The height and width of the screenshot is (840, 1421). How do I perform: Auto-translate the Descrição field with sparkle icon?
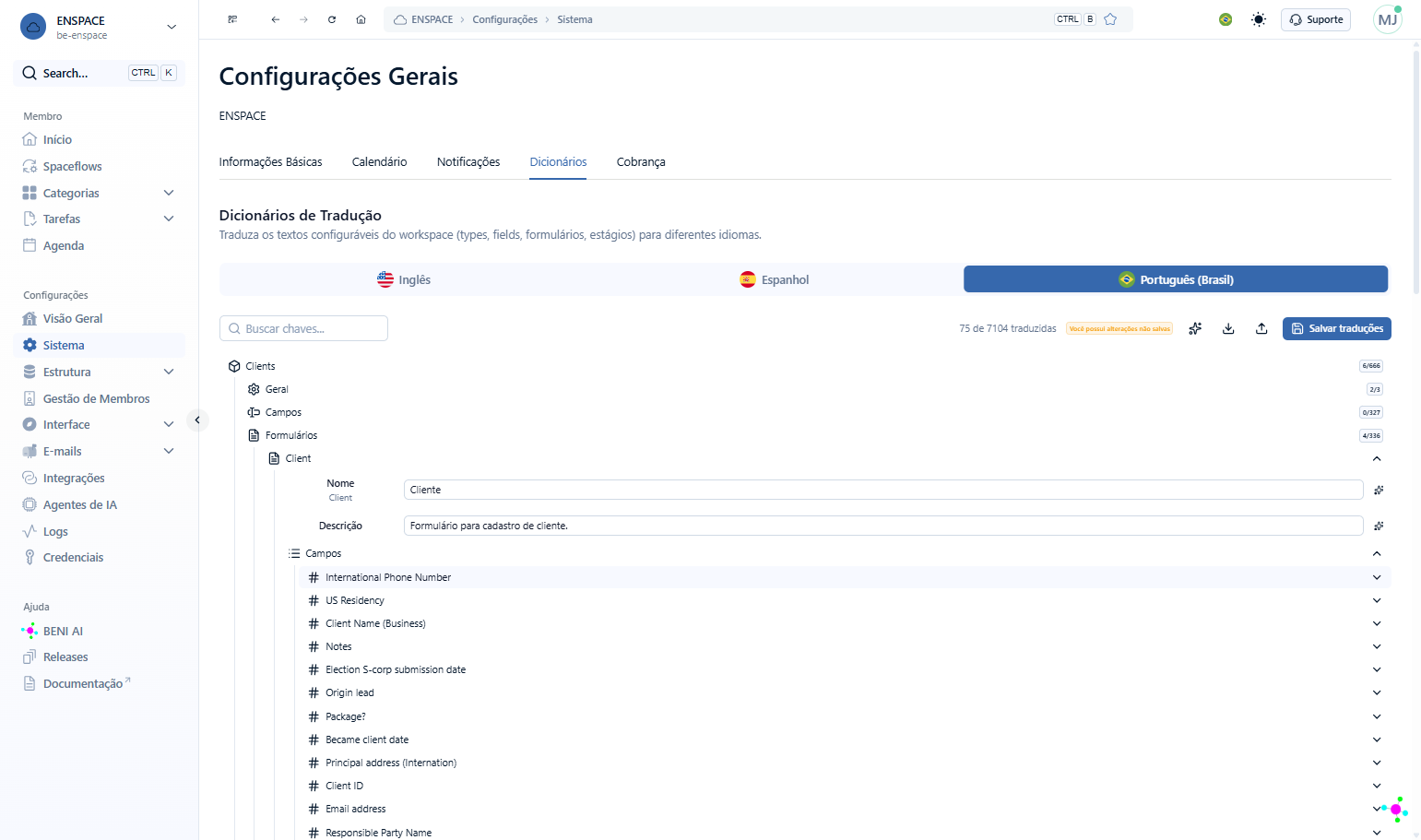coord(1379,526)
